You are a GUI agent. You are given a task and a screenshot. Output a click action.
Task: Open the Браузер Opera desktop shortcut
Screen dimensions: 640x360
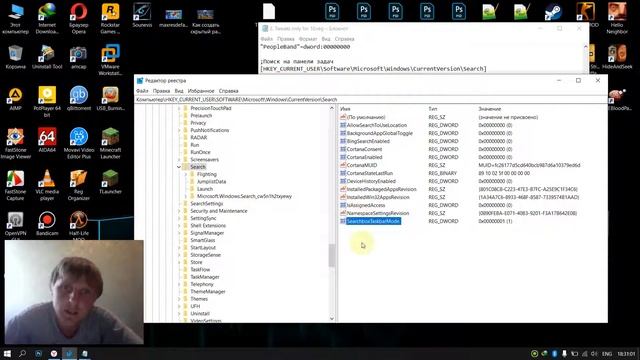coord(78,18)
